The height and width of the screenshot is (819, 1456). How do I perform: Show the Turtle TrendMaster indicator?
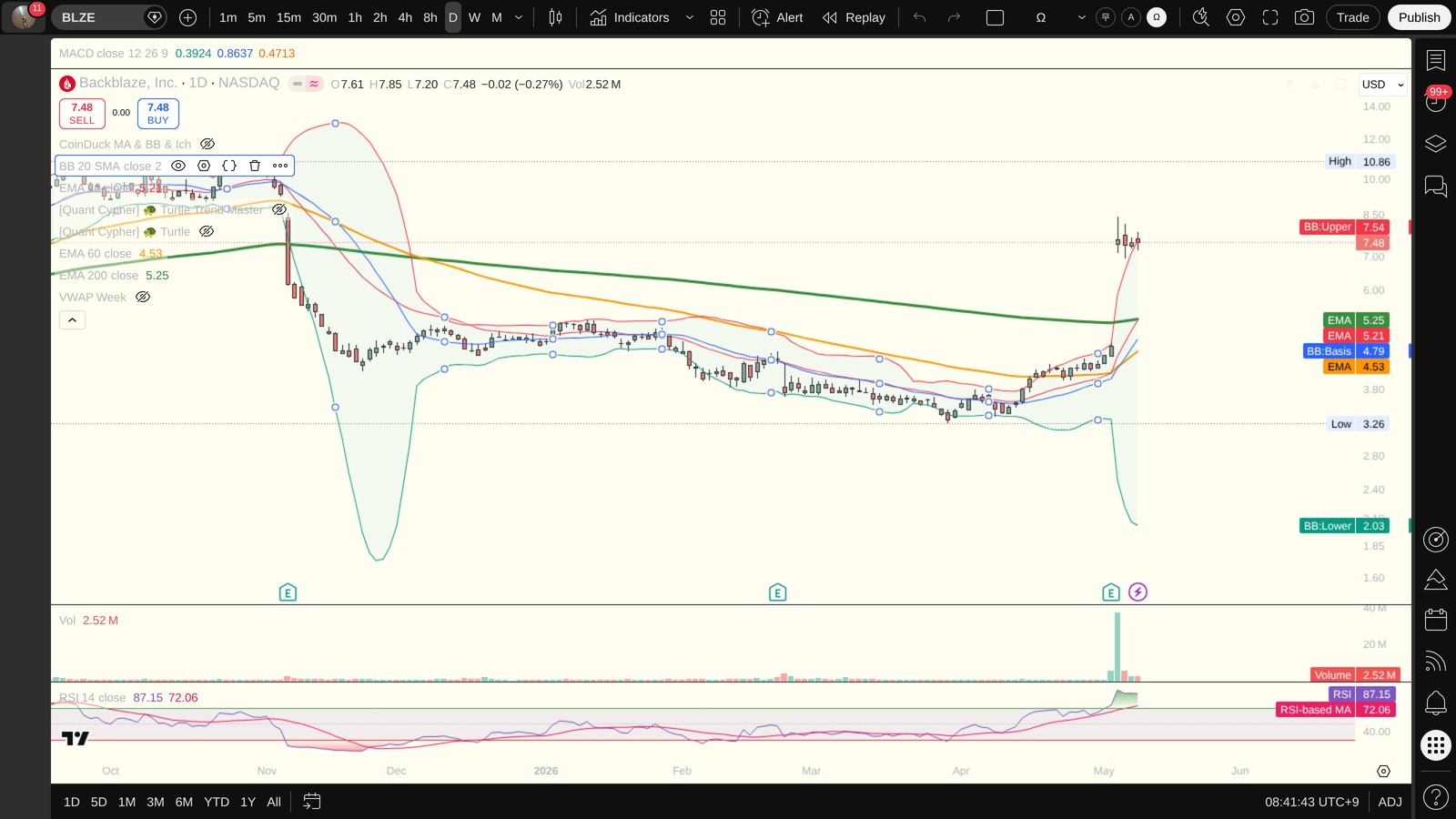[279, 209]
